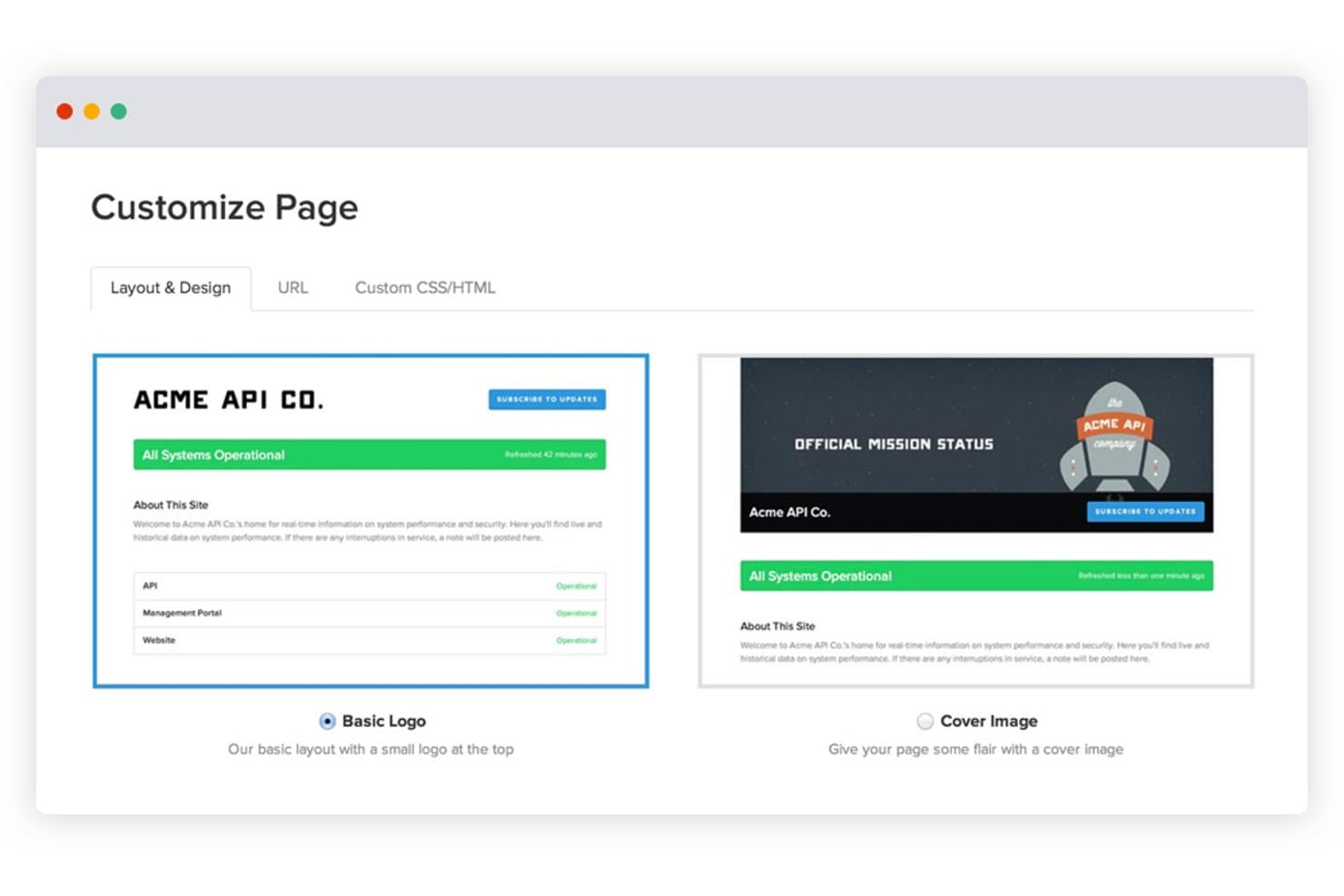Image resolution: width=1344 pixels, height=896 pixels.
Task: Click Subscribe to Updates in Basic Logo preview
Action: (547, 399)
